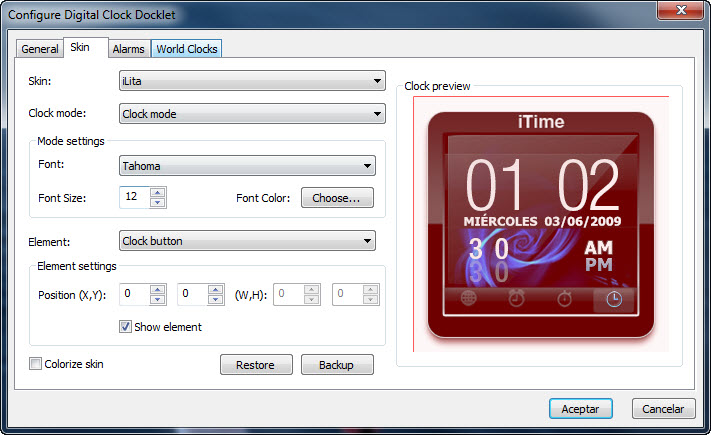Viewport: 711px width, 435px height.
Task: Increase the Font Size spinner value
Action: click(x=157, y=192)
